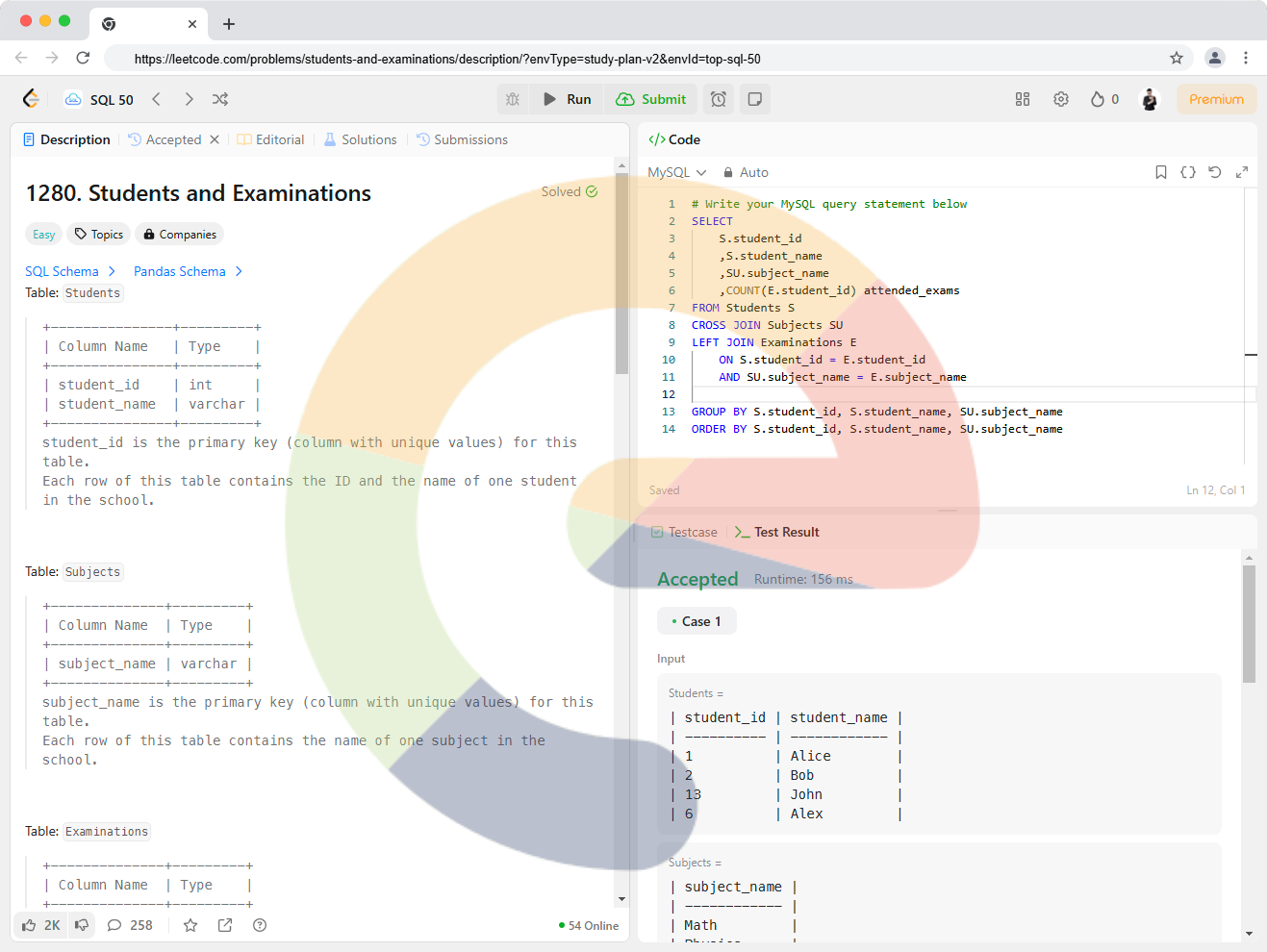Screen dimensions: 1267x952
Task: Open the 258 comments
Action: coord(130,925)
